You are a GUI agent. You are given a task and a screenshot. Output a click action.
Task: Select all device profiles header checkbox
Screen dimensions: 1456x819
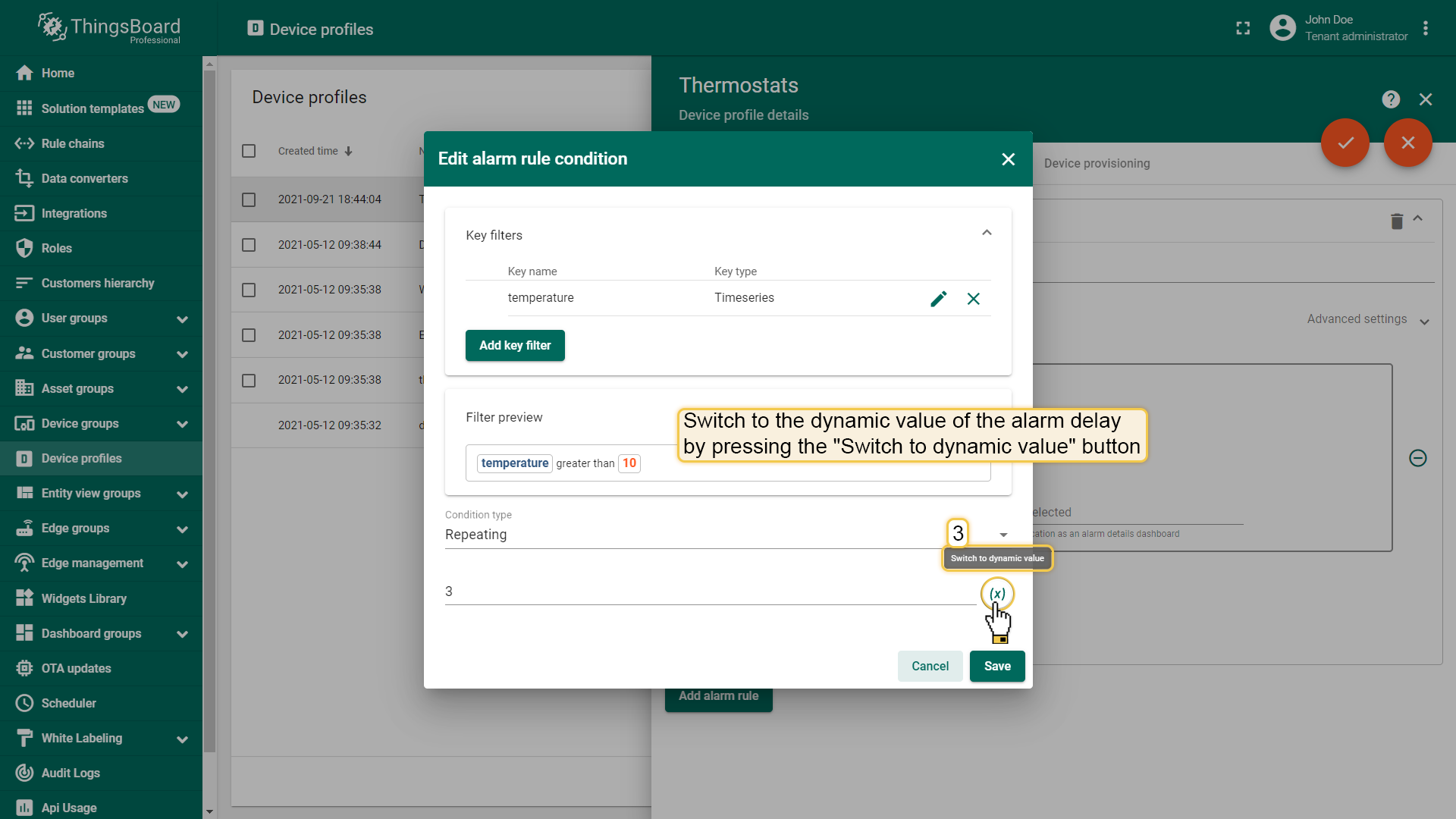click(x=249, y=151)
